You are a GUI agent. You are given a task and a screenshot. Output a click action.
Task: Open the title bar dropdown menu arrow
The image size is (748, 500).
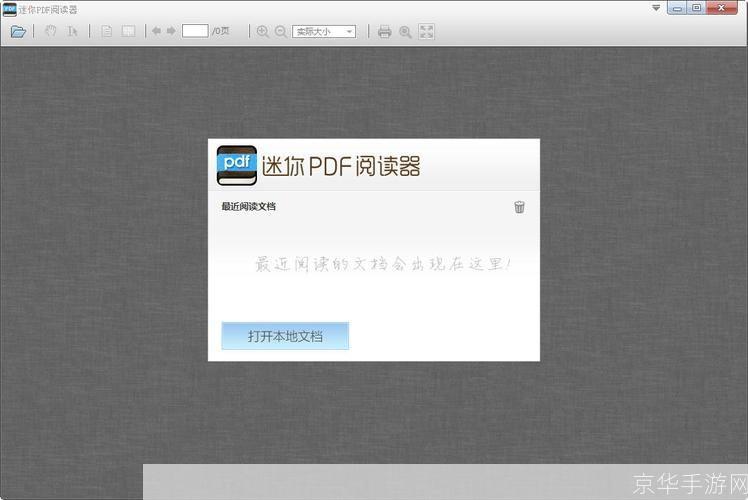[x=656, y=8]
